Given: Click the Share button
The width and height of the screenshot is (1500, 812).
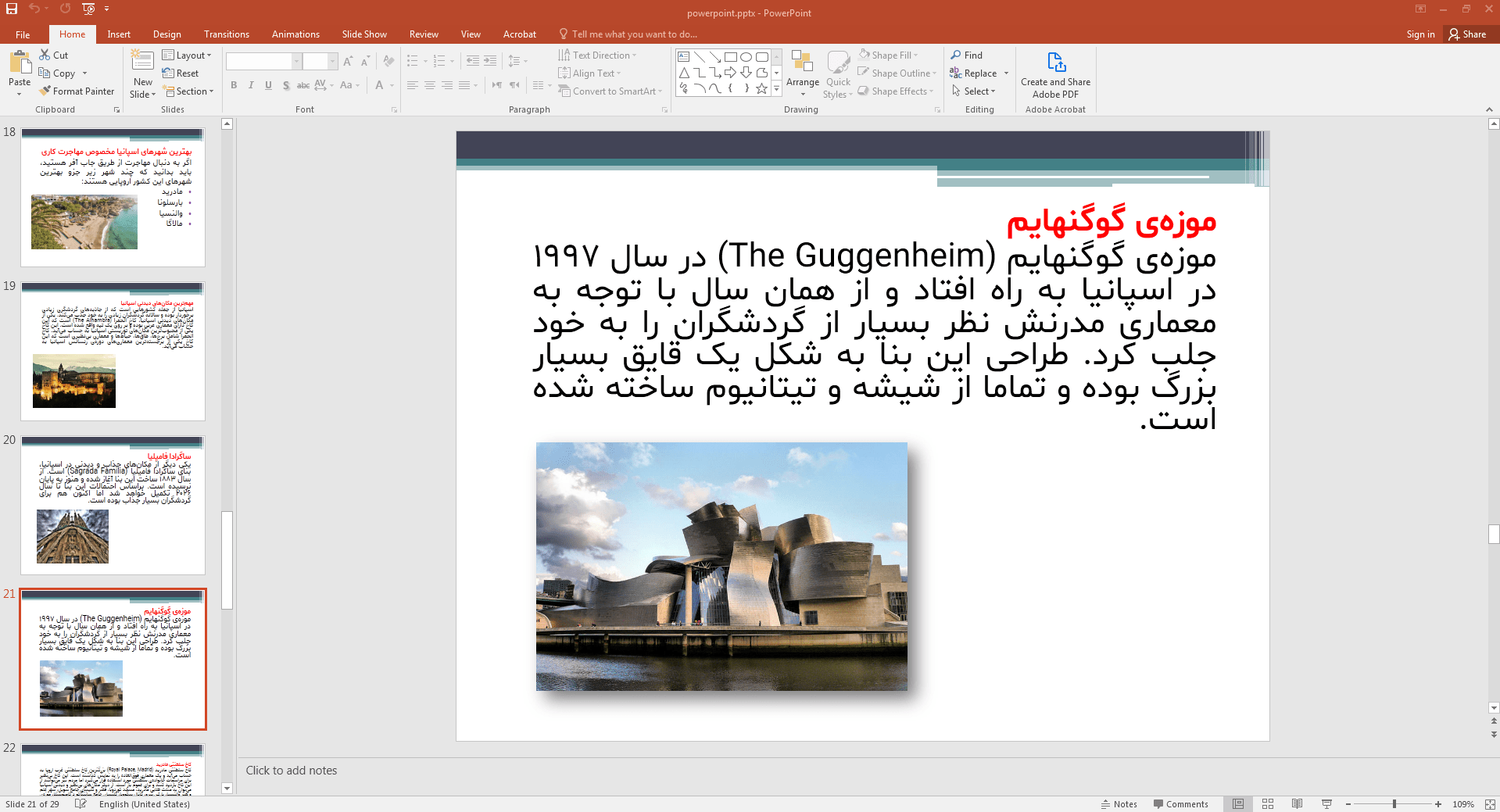Looking at the screenshot, I should click(x=1467, y=34).
